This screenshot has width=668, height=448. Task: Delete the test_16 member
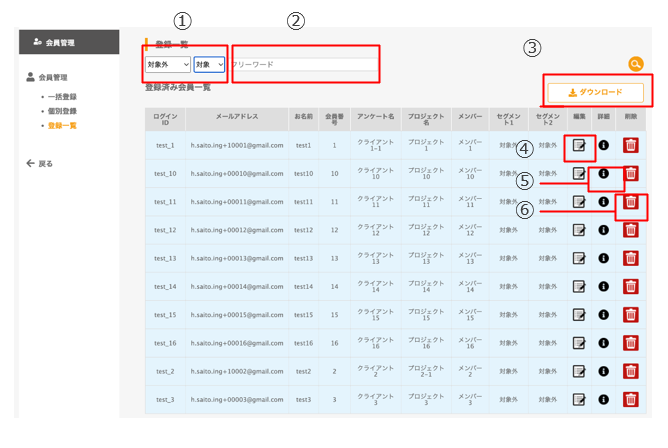(x=631, y=343)
